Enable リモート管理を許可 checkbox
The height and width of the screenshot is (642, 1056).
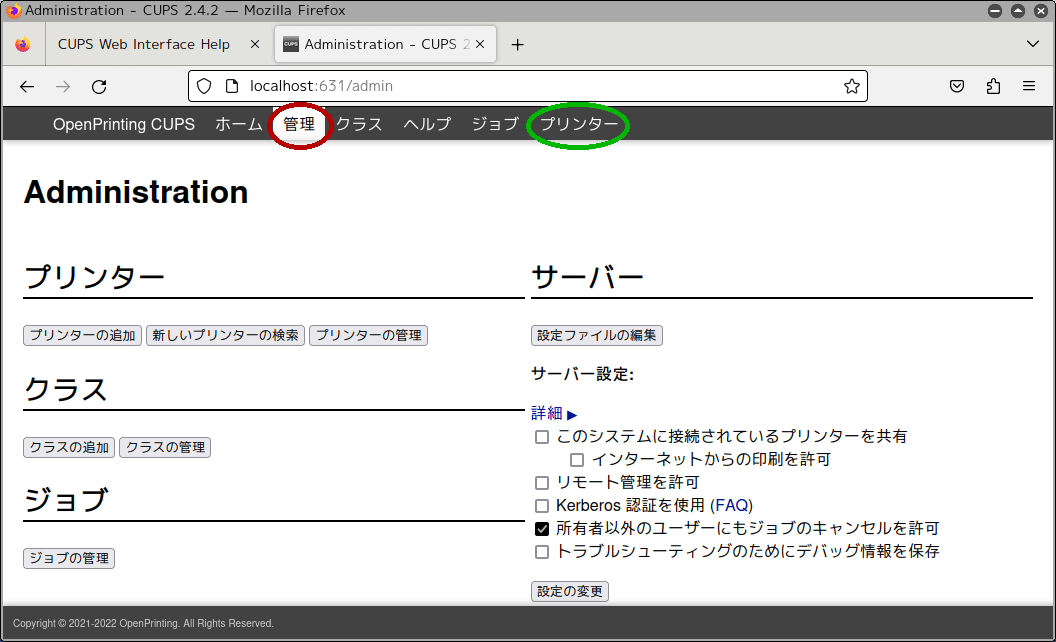pyautogui.click(x=542, y=483)
